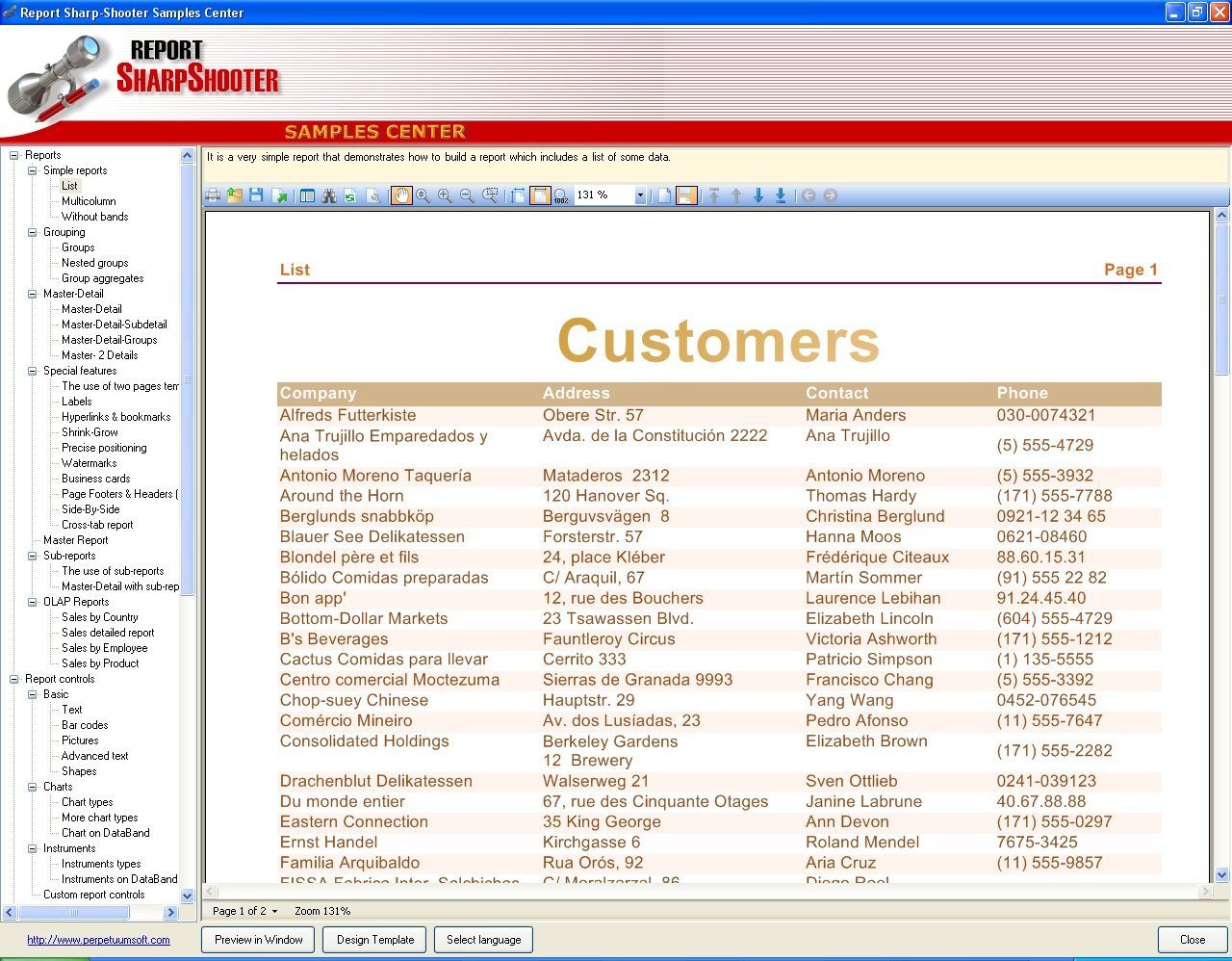
Task: Click the Export document icon
Action: click(280, 195)
